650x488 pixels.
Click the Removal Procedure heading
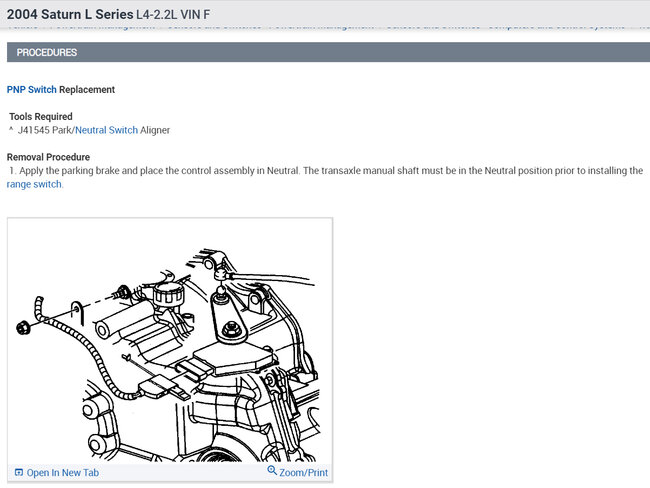48,157
